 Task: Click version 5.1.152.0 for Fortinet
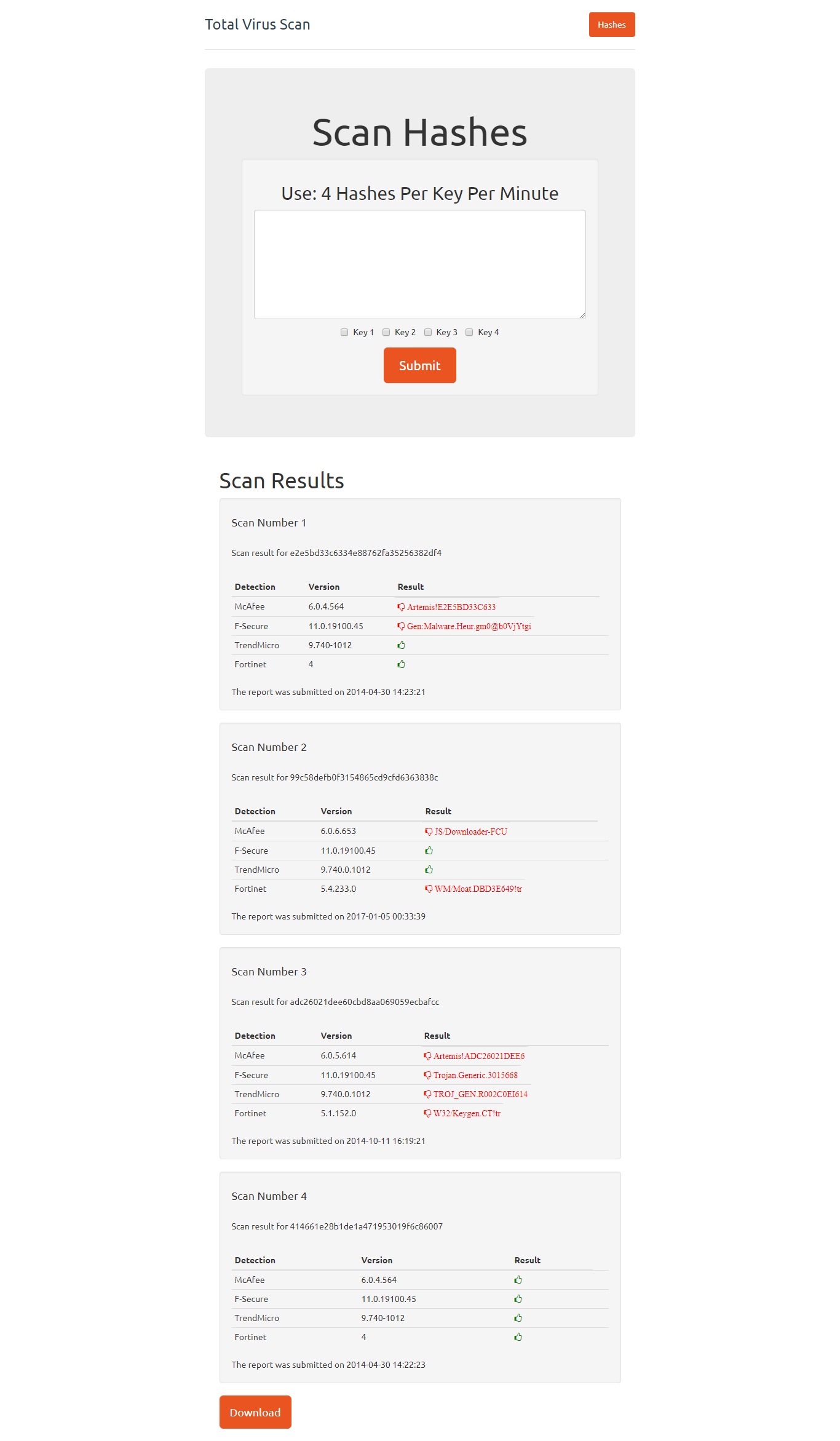(338, 1113)
